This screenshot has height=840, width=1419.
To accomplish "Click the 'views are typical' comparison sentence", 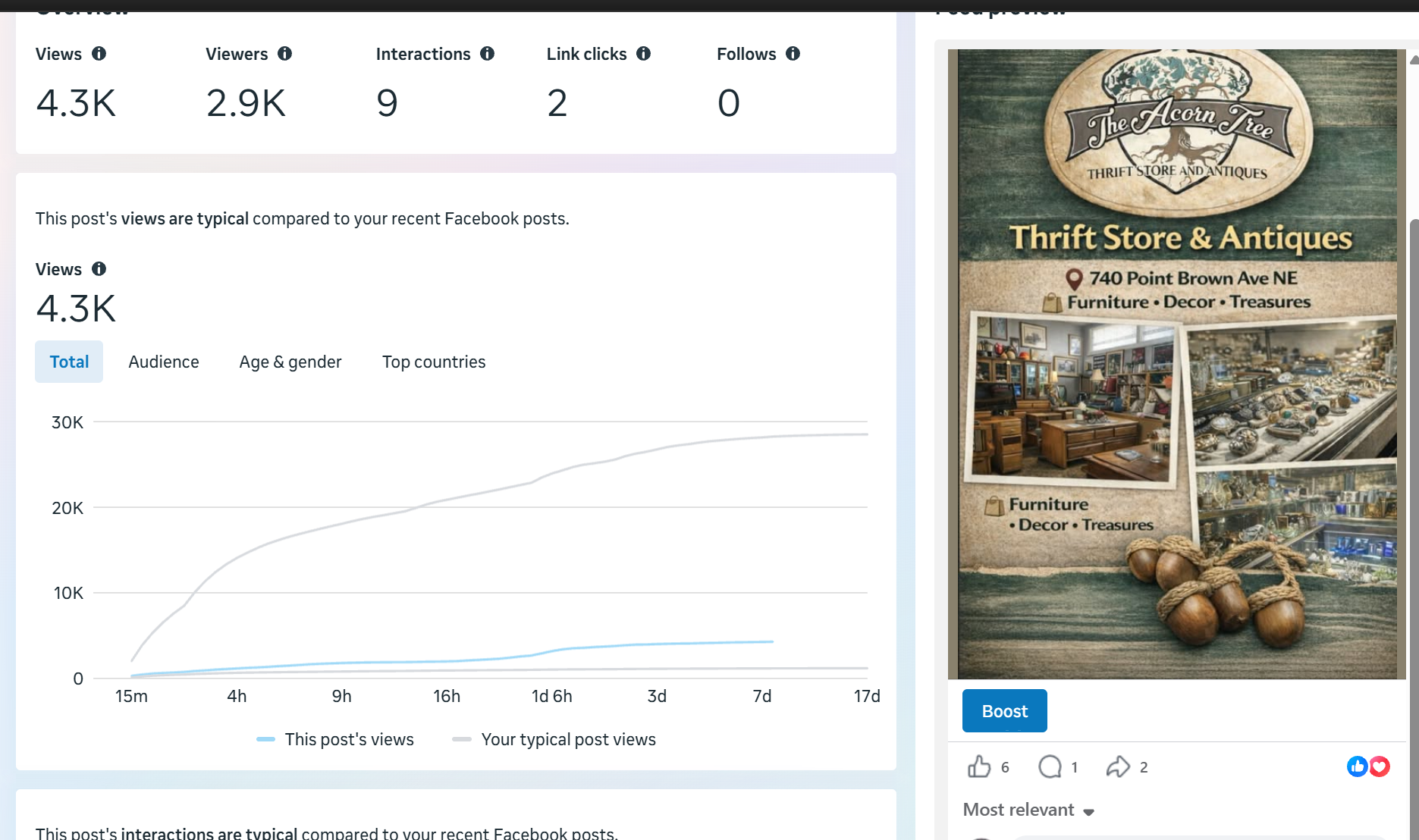I will click(x=302, y=219).
